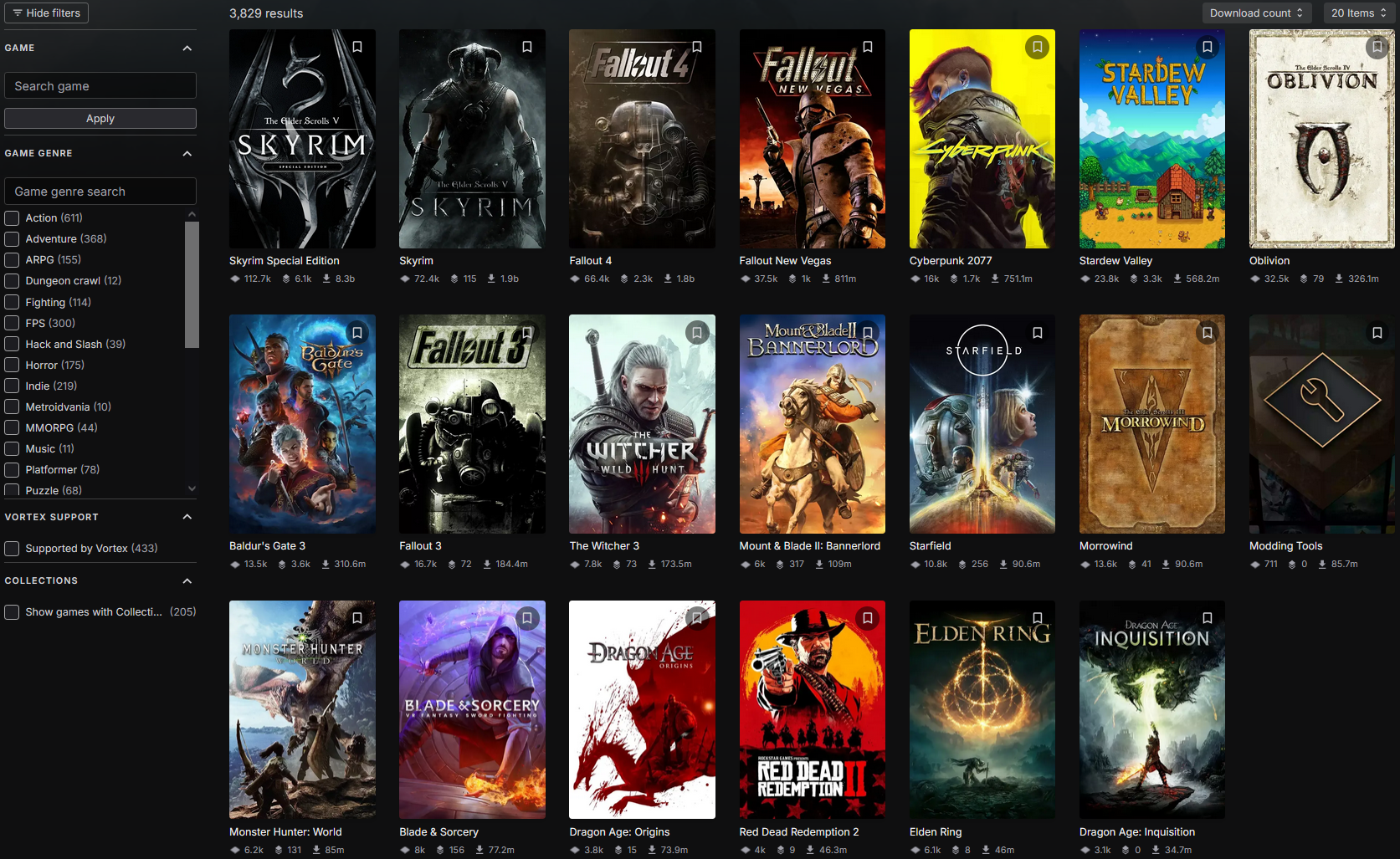Bookmark Fallout 4 with its bookmark icon
1400x859 pixels.
tap(697, 47)
